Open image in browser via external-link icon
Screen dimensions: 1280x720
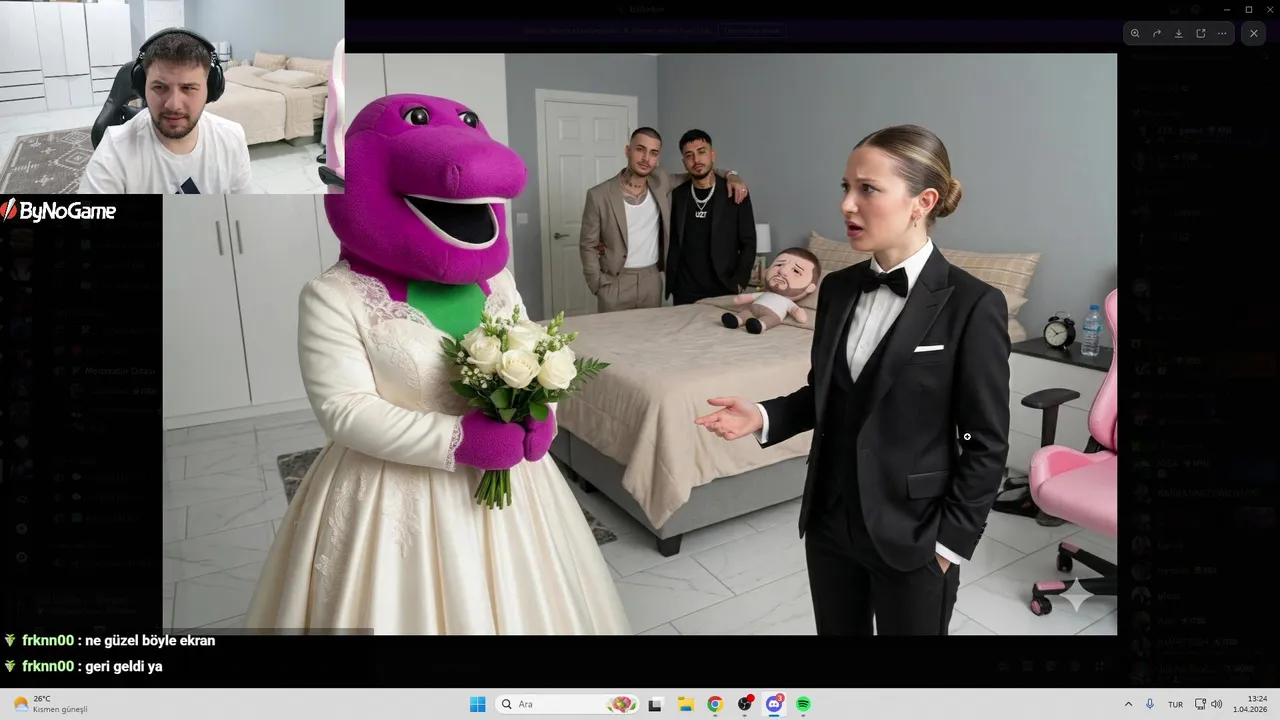click(1201, 33)
